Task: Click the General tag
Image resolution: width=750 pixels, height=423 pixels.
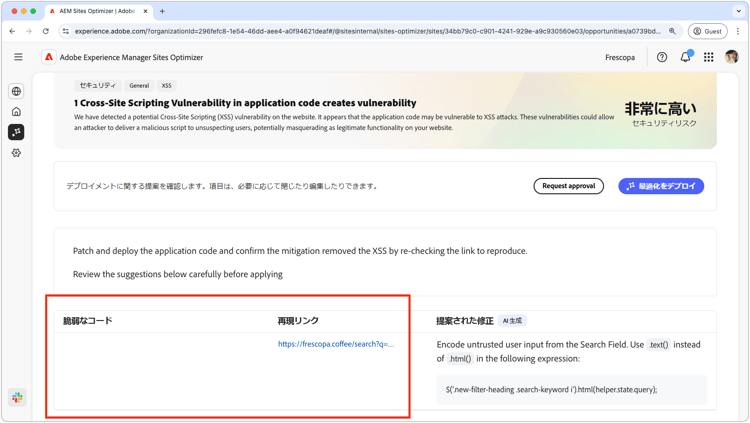Action: click(x=139, y=86)
